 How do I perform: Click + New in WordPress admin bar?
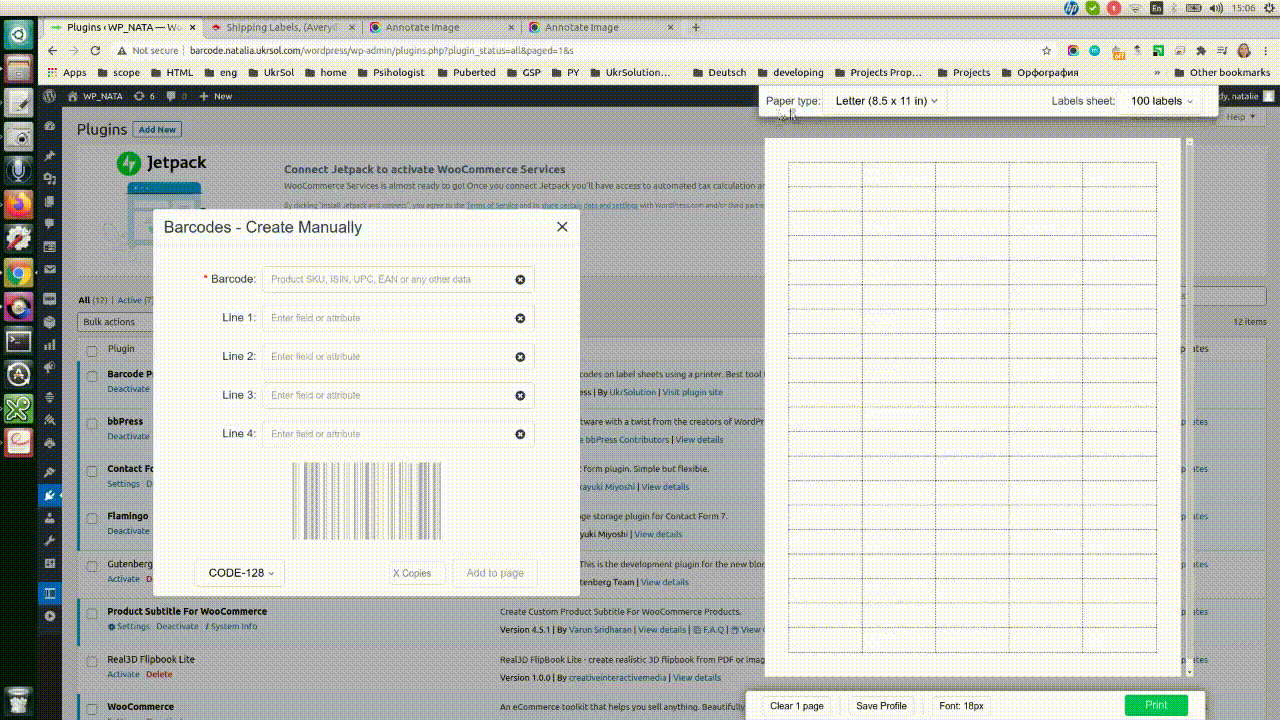tap(215, 96)
